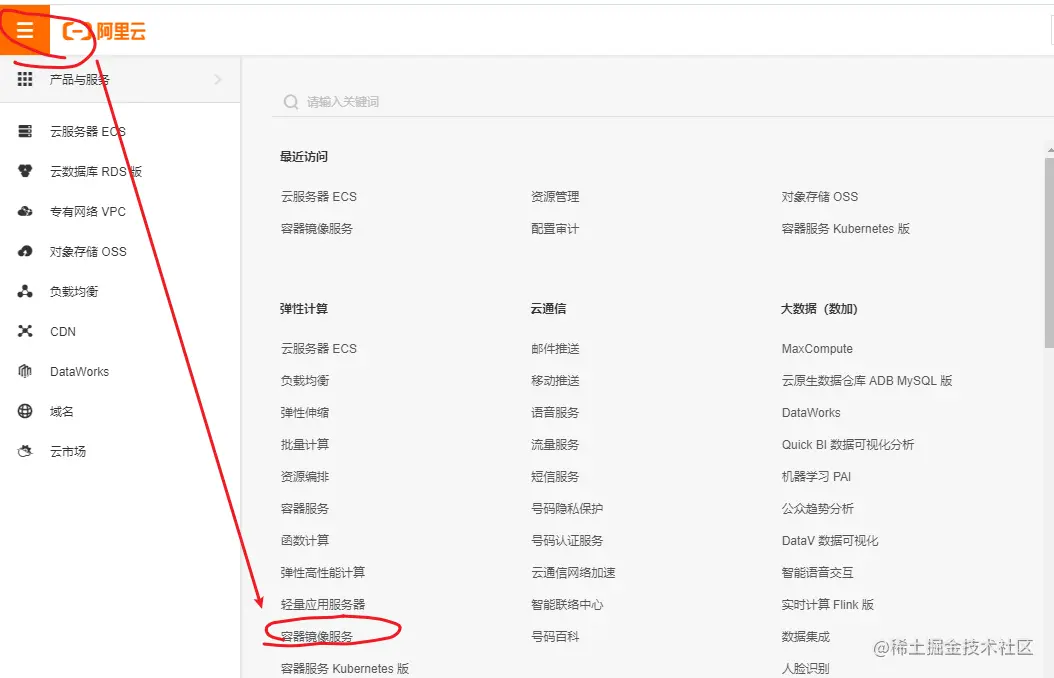The width and height of the screenshot is (1054, 678).
Task: Focus the keyword search input field
Action: (663, 101)
